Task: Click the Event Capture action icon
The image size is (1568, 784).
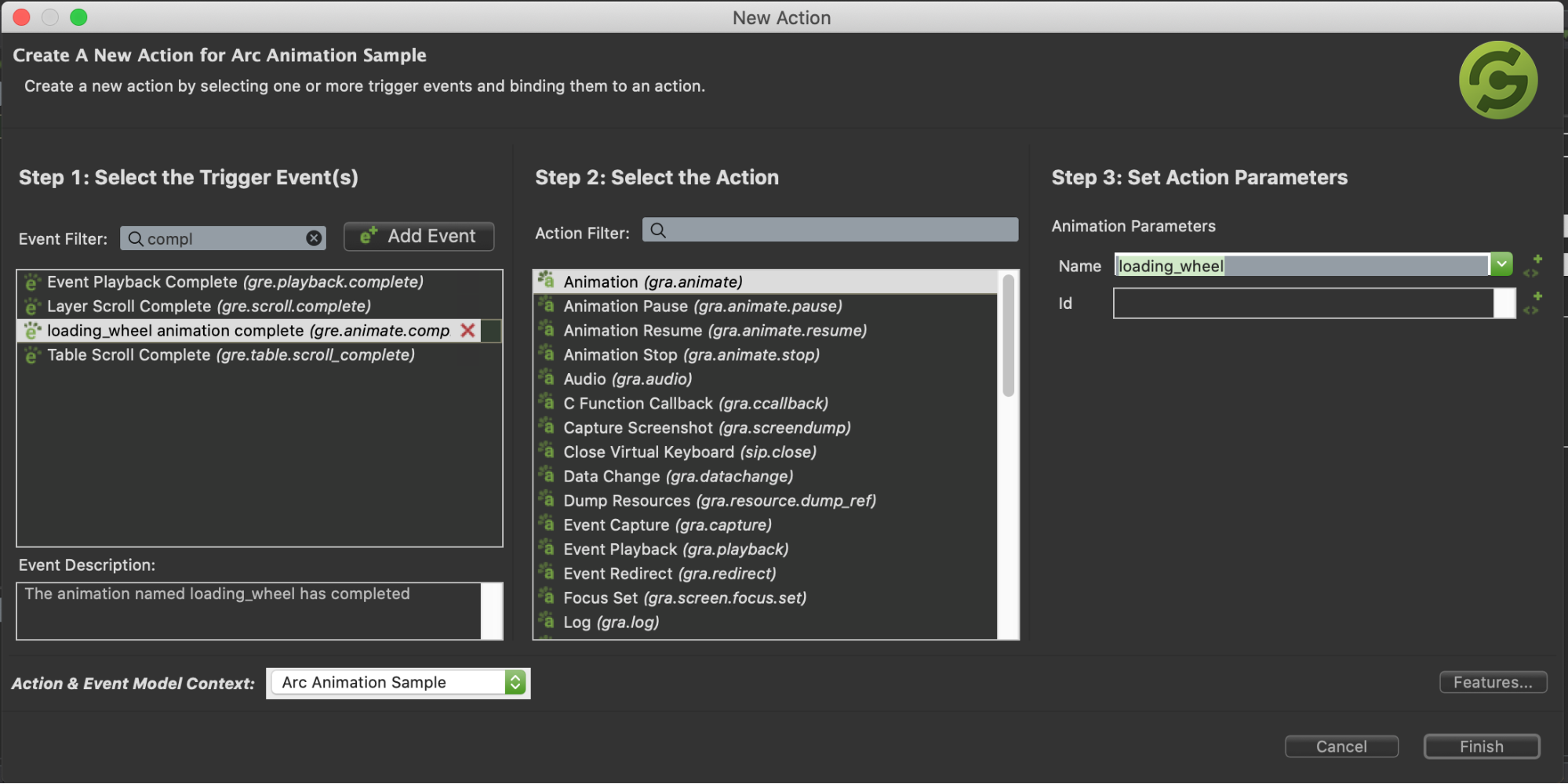Action: 547,523
